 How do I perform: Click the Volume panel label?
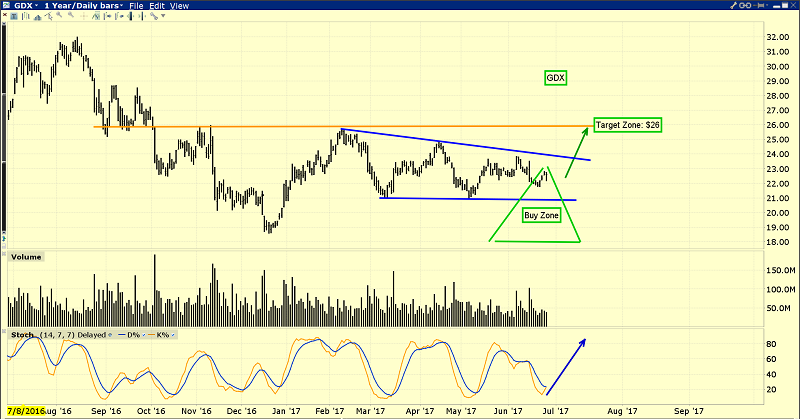tap(26, 257)
